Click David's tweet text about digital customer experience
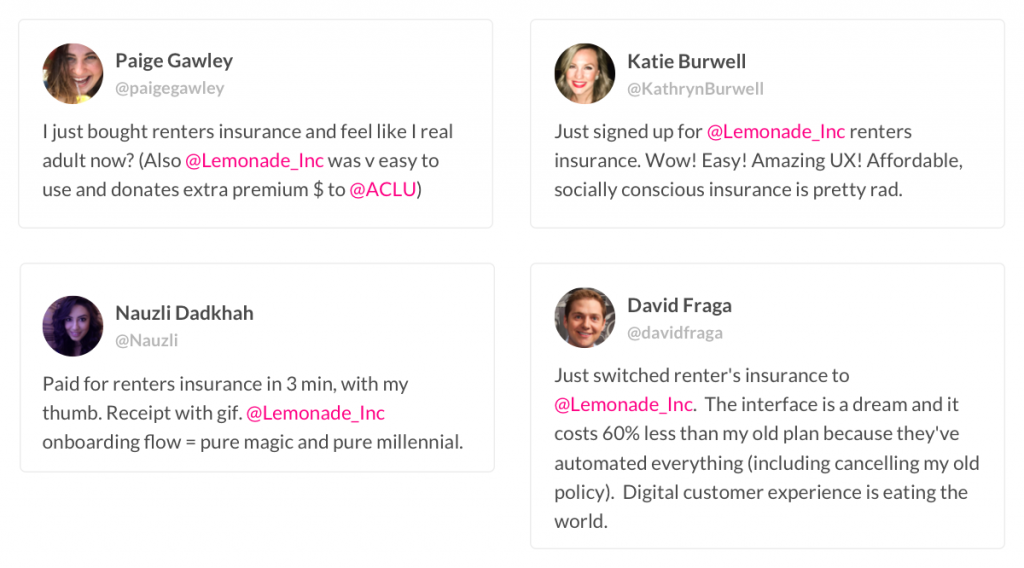This screenshot has width=1024, height=568. click(760, 492)
